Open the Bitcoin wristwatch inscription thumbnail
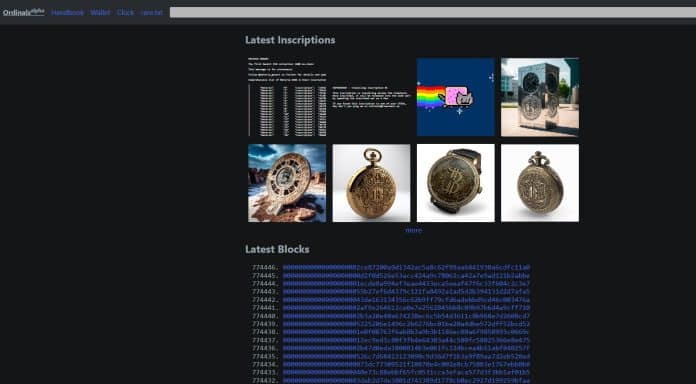The height and width of the screenshot is (384, 696). [x=455, y=183]
